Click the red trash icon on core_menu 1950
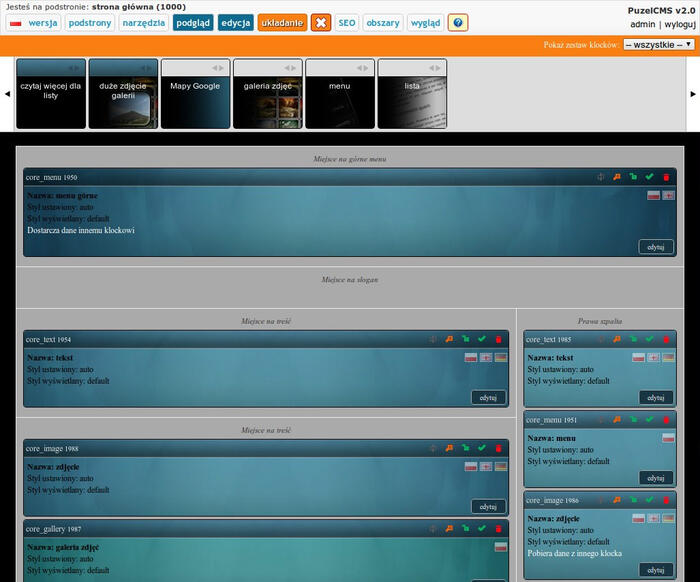Viewport: 700px width, 582px height. (x=666, y=177)
